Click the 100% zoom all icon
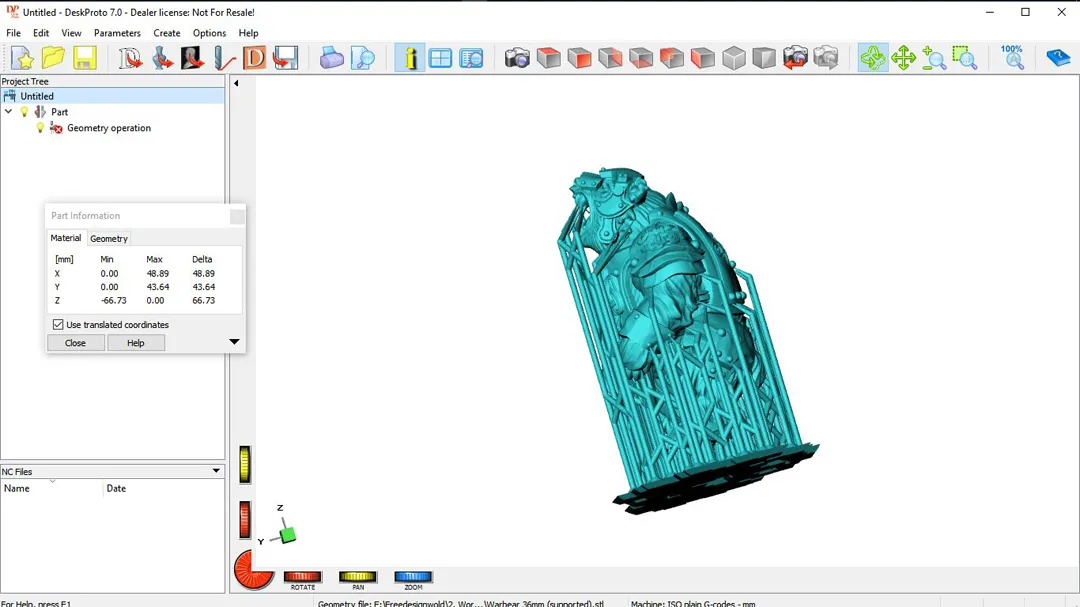 [1012, 58]
